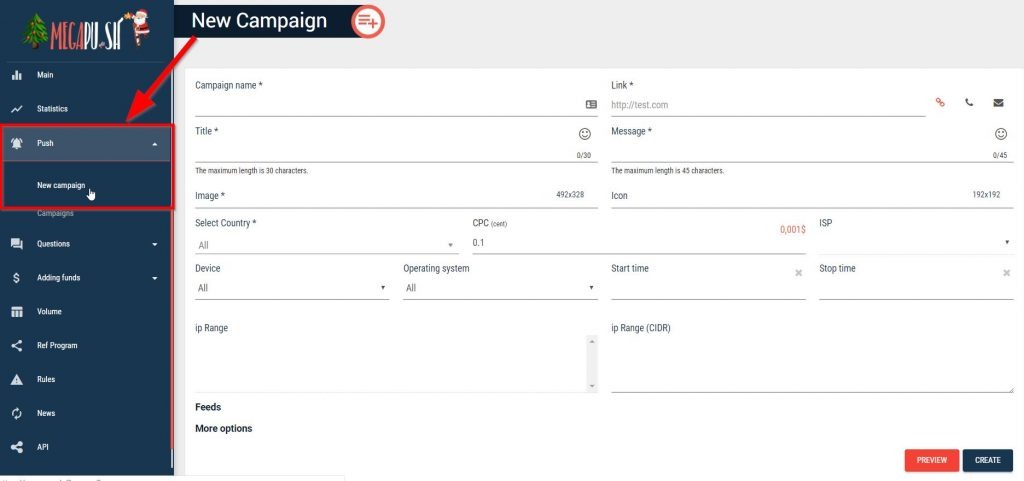Open the Operating system dropdown
The image size is (1024, 481).
click(x=500, y=288)
